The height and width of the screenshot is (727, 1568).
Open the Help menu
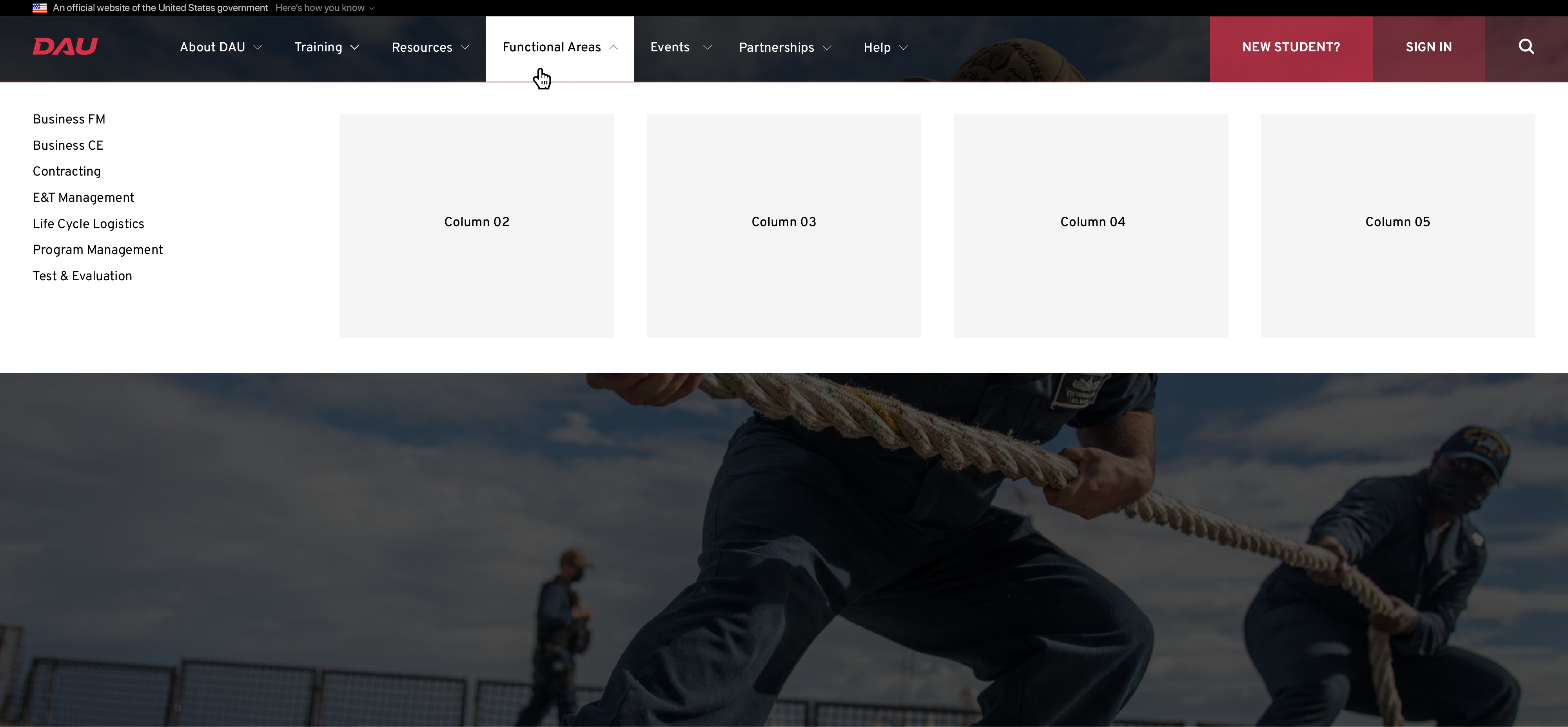point(886,47)
